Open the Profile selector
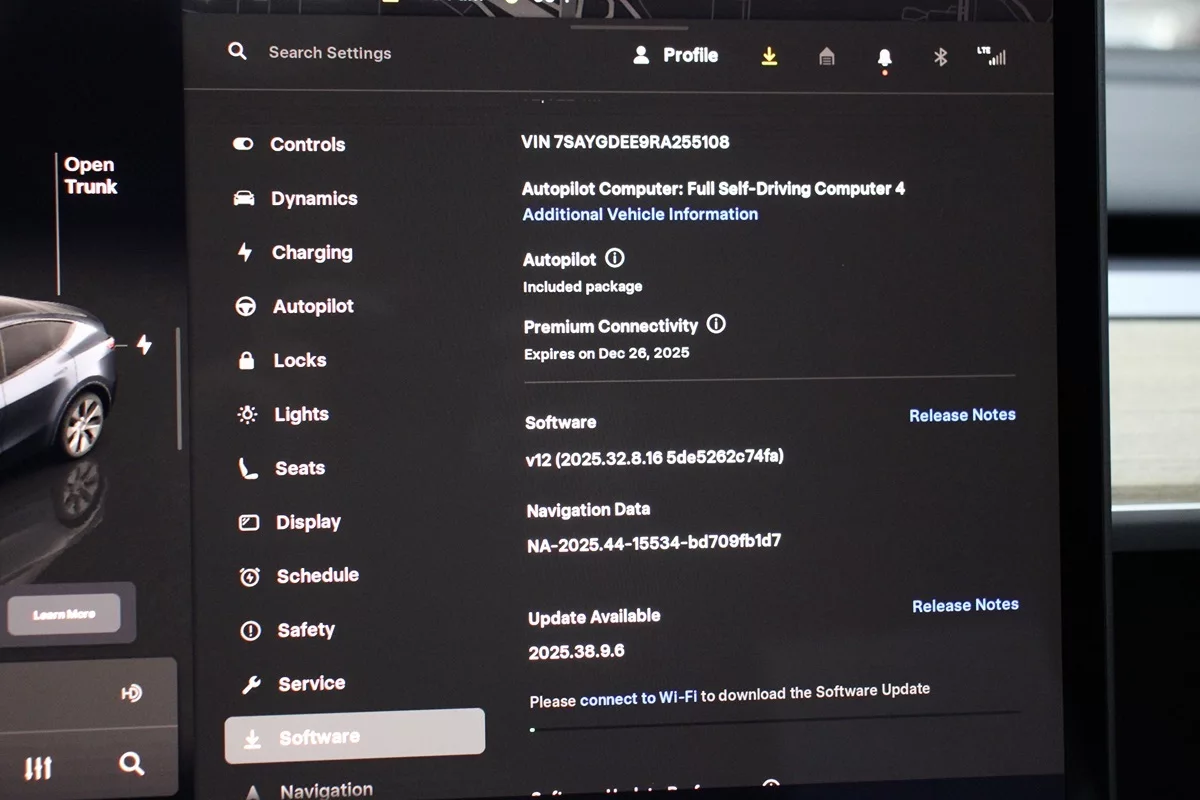 point(676,56)
